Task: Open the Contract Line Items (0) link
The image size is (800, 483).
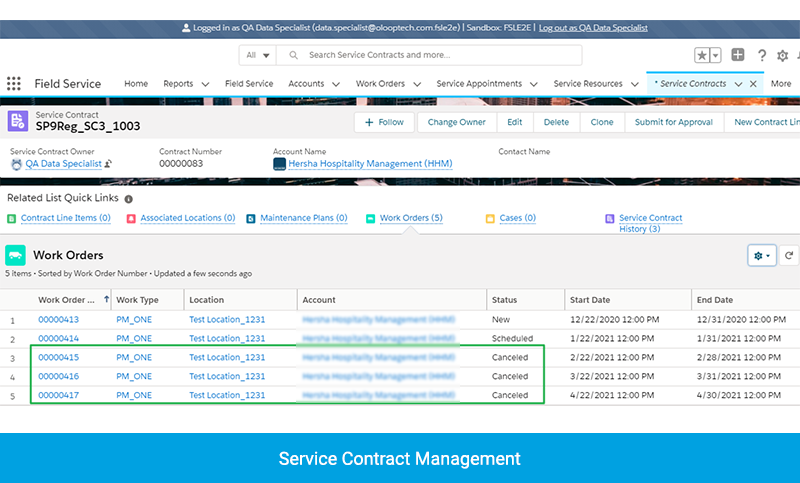Action: [66, 218]
